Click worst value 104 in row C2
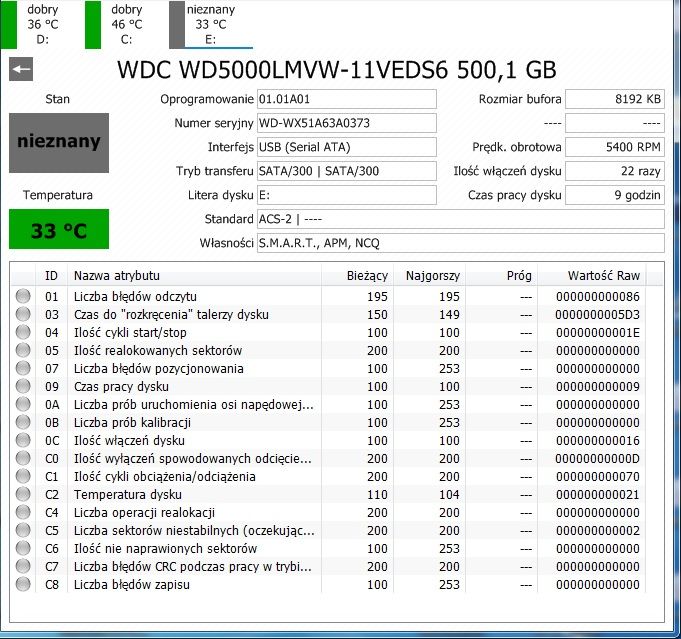Viewport: 681px width, 639px height. tap(449, 495)
